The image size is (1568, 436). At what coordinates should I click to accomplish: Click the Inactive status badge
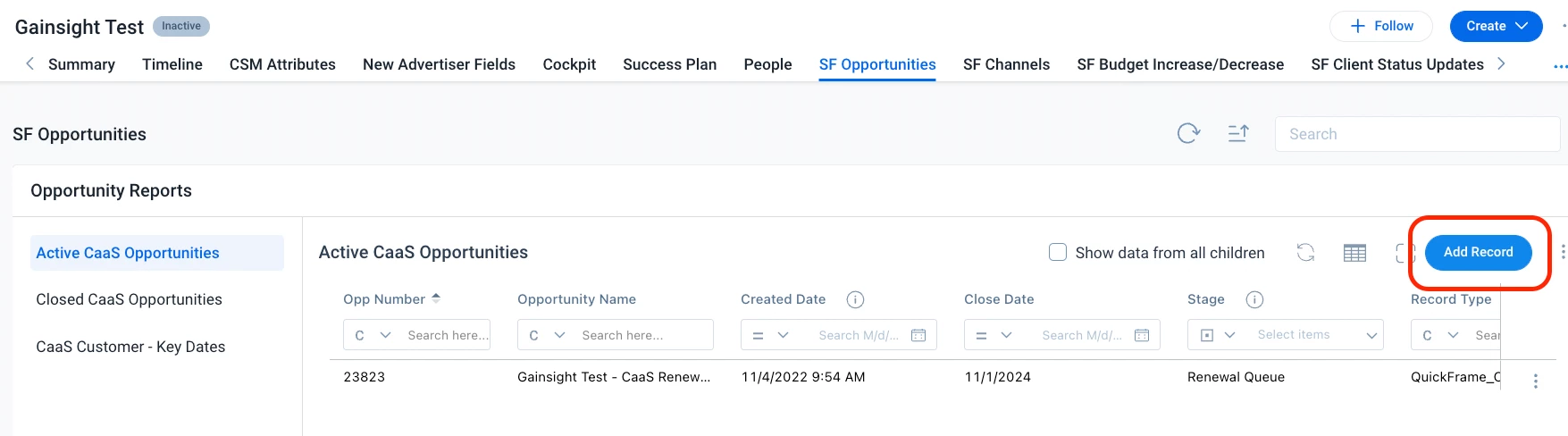click(x=181, y=26)
